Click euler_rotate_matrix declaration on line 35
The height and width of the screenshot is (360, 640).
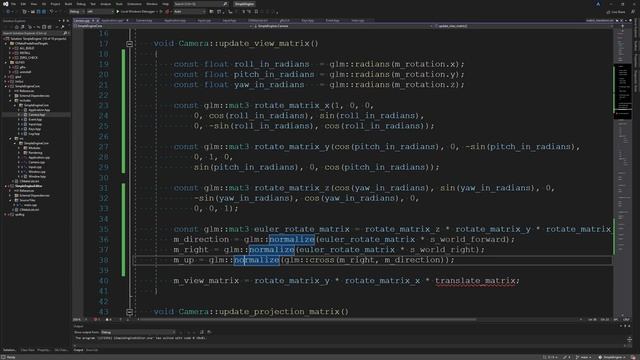click(302, 229)
